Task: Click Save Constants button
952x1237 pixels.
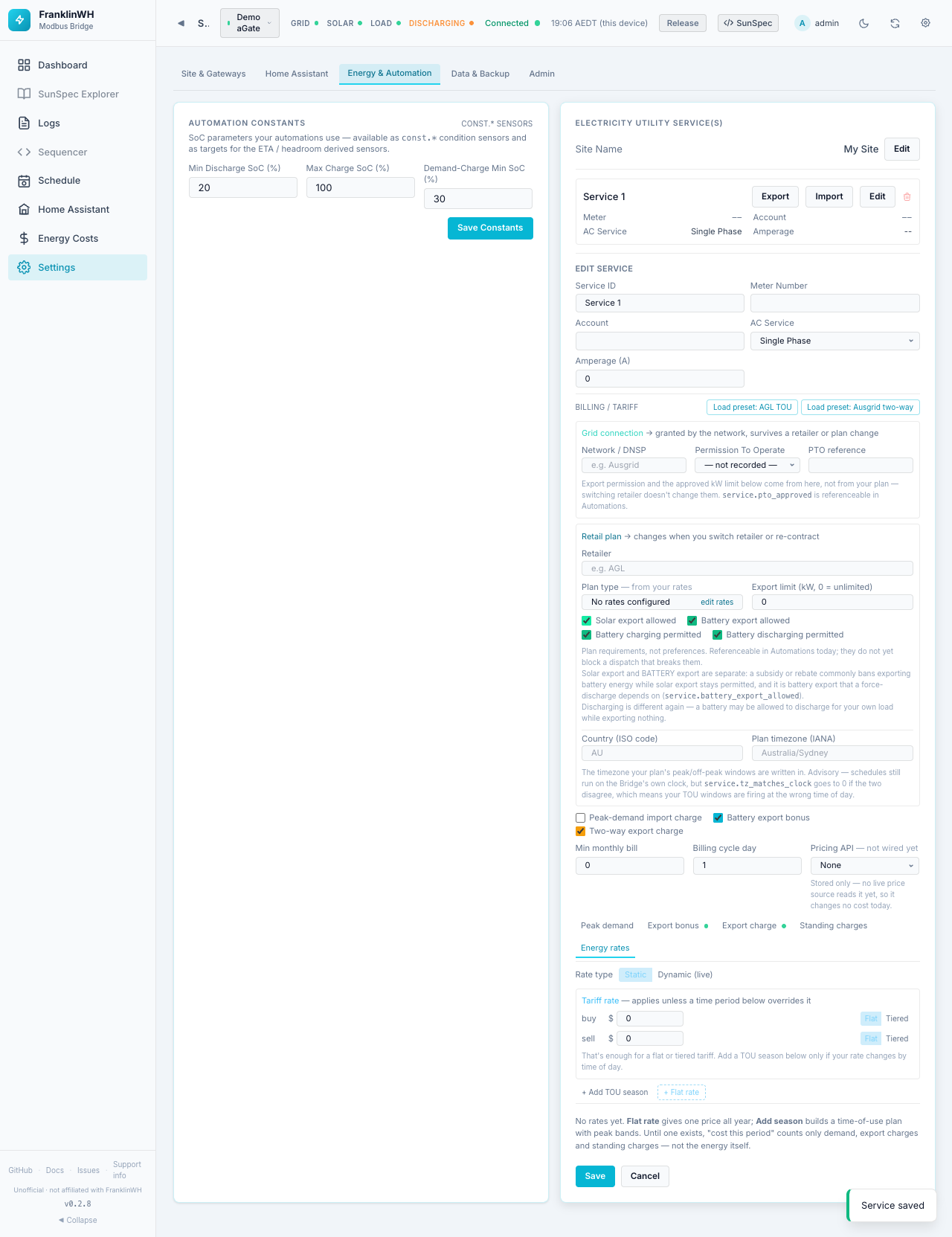Action: coord(490,228)
